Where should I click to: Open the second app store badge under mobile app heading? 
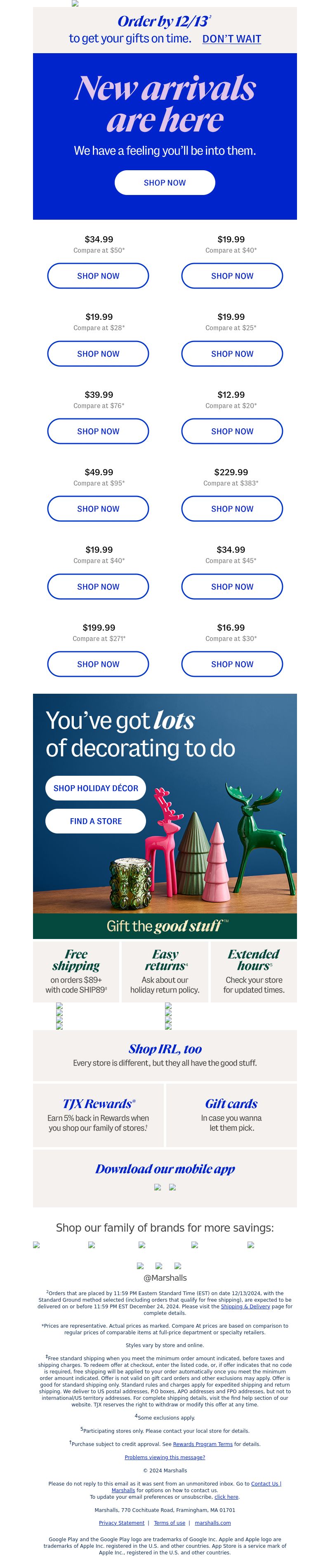pos(172,1187)
